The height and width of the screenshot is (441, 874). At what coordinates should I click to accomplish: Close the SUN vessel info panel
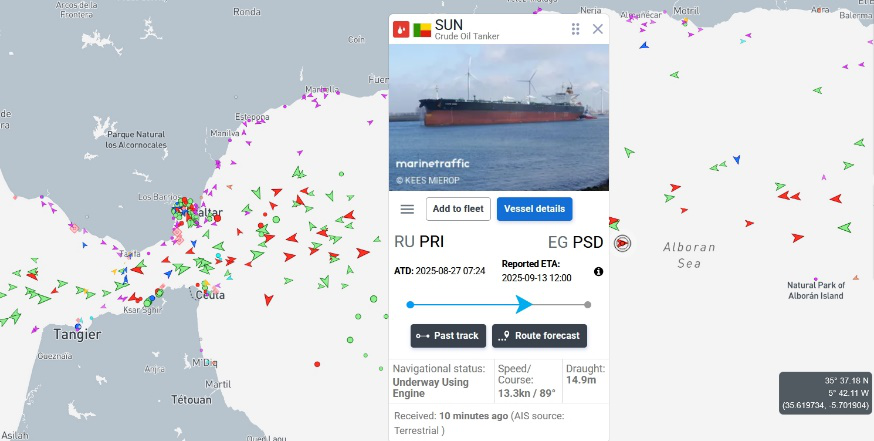pyautogui.click(x=598, y=29)
